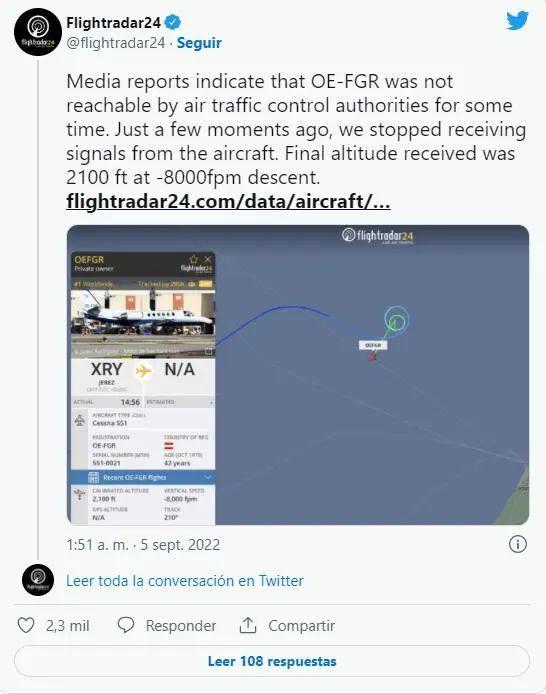546x694 pixels.
Task: Like the tweet with heart icon
Action: click(26, 625)
